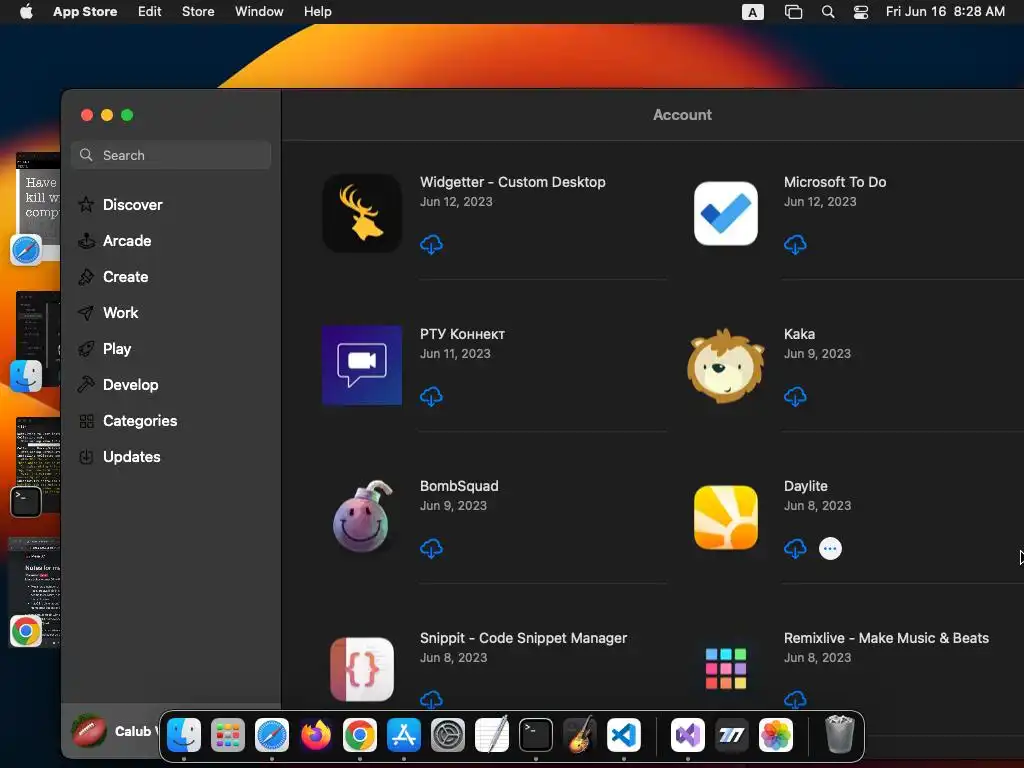This screenshot has height=768, width=1024.
Task: Redownload РТУ Коннект with cloud icon
Action: pos(431,396)
